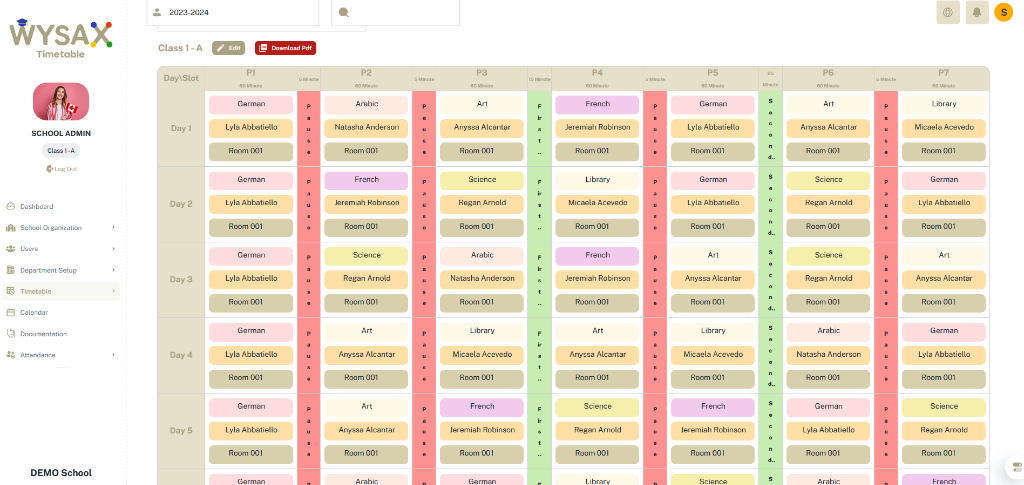1024x485 pixels.
Task: Click the Class 1 - A profile badge
Action: point(61,151)
